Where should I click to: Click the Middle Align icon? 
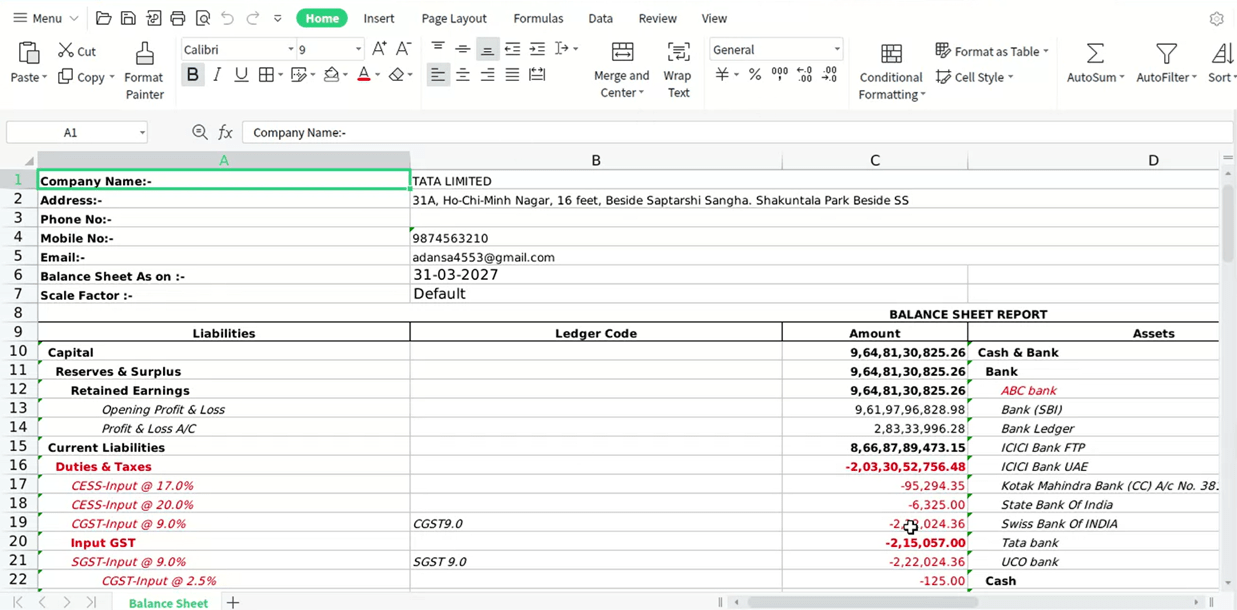coord(462,48)
